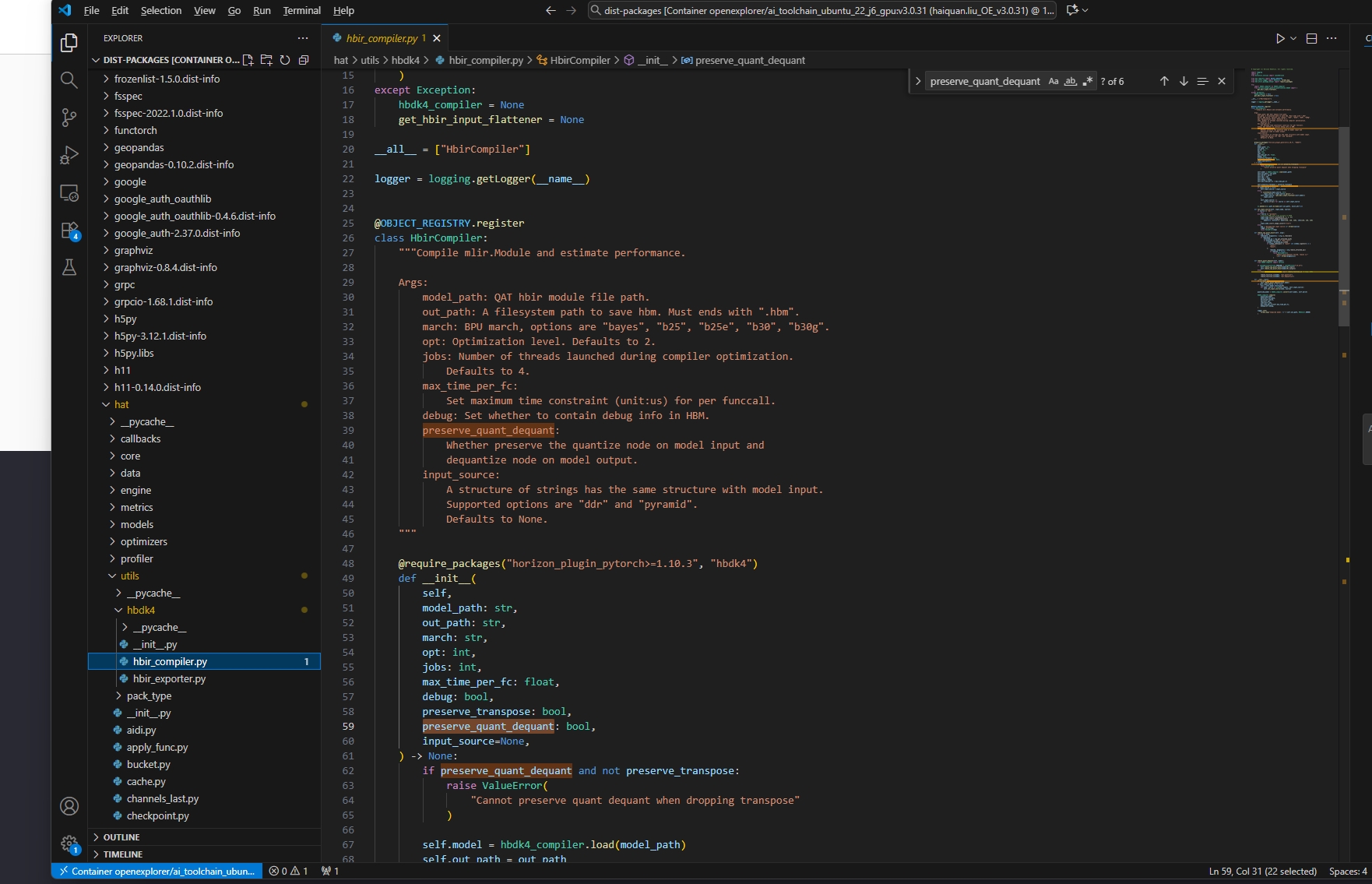Open the Extensions view
Screen dimensions: 1372x884
tap(69, 231)
